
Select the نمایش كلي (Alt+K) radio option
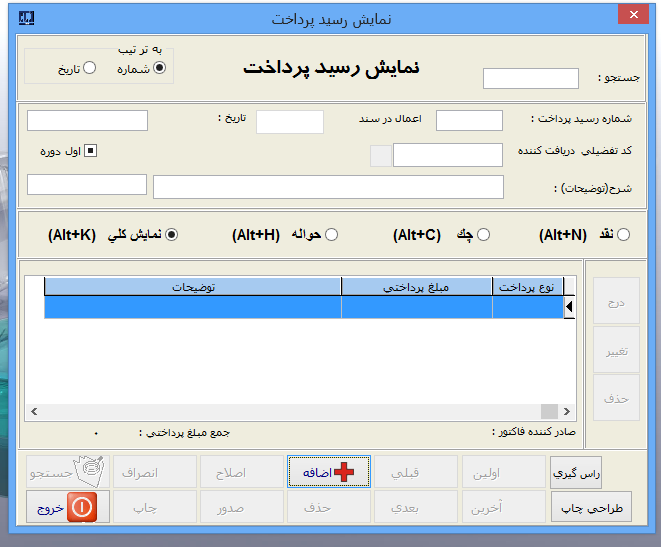pos(172,235)
